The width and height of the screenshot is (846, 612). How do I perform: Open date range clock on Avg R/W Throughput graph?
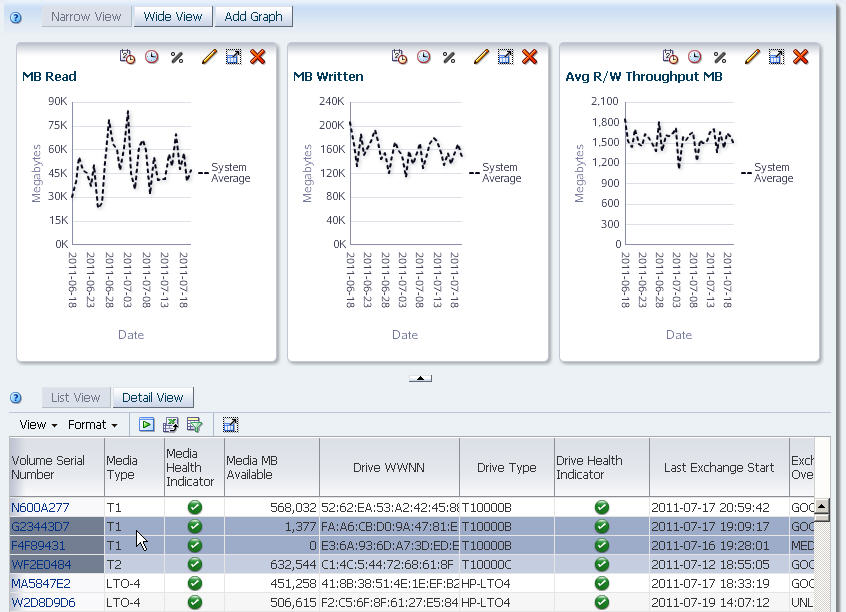(694, 57)
